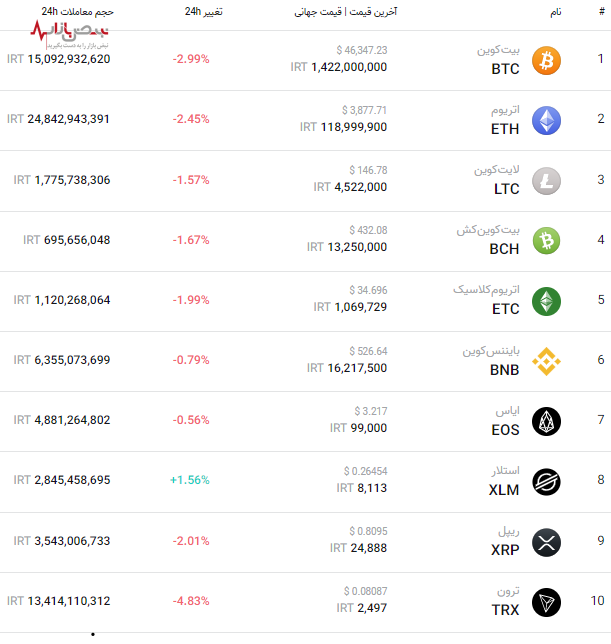Click the Litecoin LTC coin icon
Screen dimensions: 611x644
click(546, 180)
